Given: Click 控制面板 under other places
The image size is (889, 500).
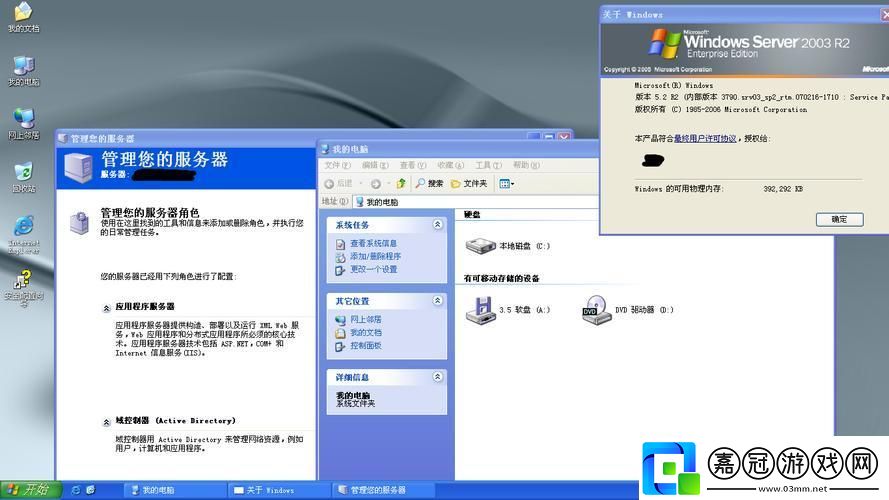Looking at the screenshot, I should tap(365, 345).
